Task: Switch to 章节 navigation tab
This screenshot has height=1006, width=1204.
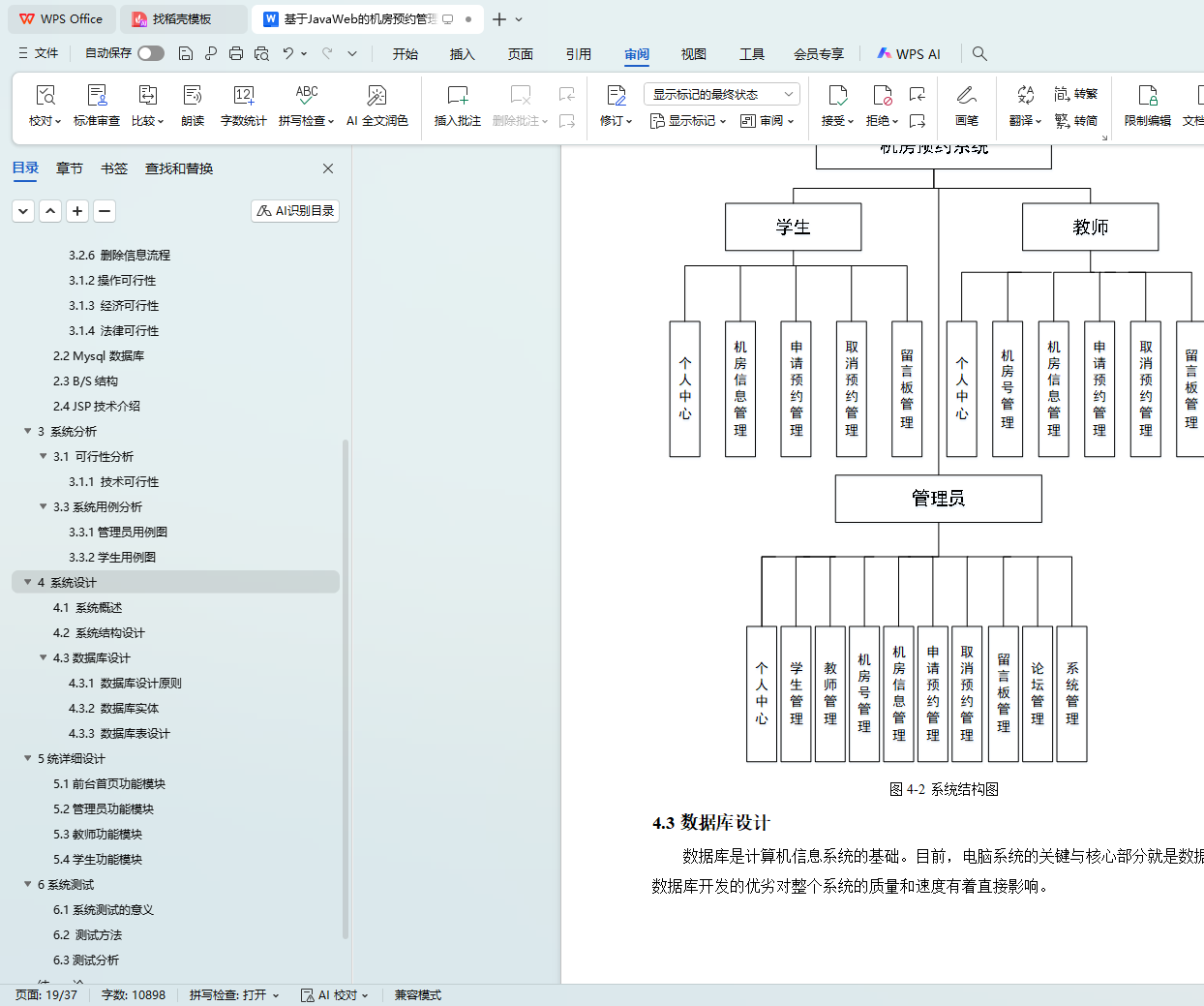Action: pyautogui.click(x=70, y=168)
